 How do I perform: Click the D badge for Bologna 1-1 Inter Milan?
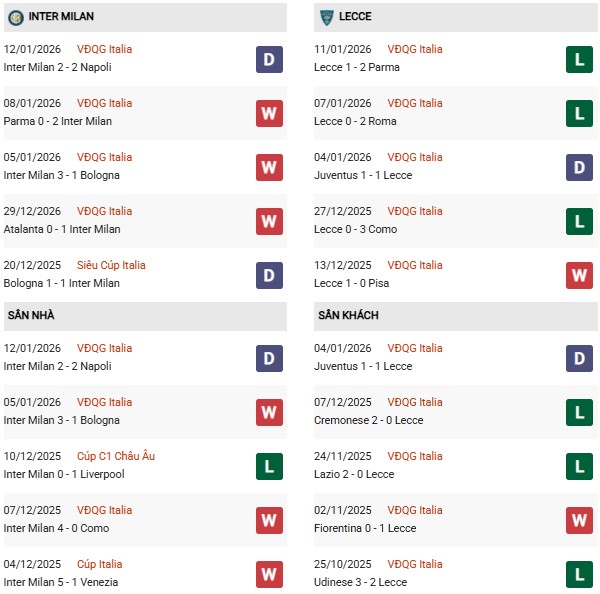[x=269, y=275]
